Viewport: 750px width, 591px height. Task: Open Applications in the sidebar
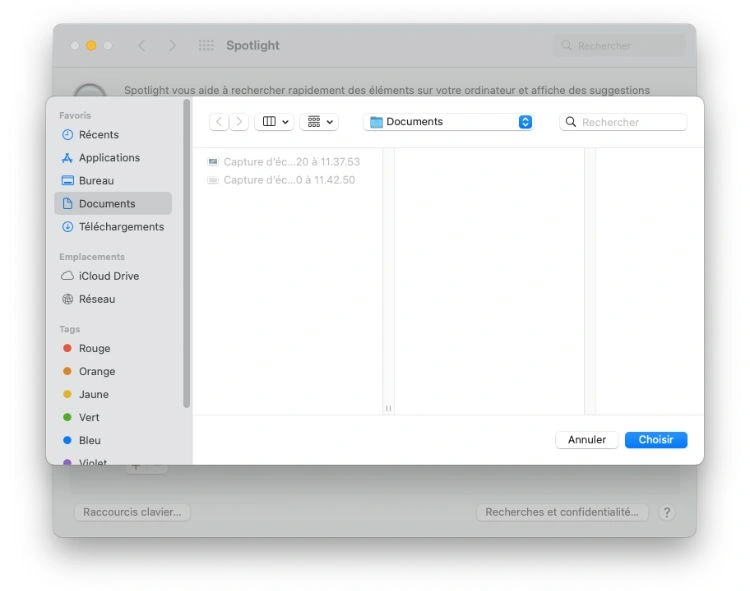[113, 157]
